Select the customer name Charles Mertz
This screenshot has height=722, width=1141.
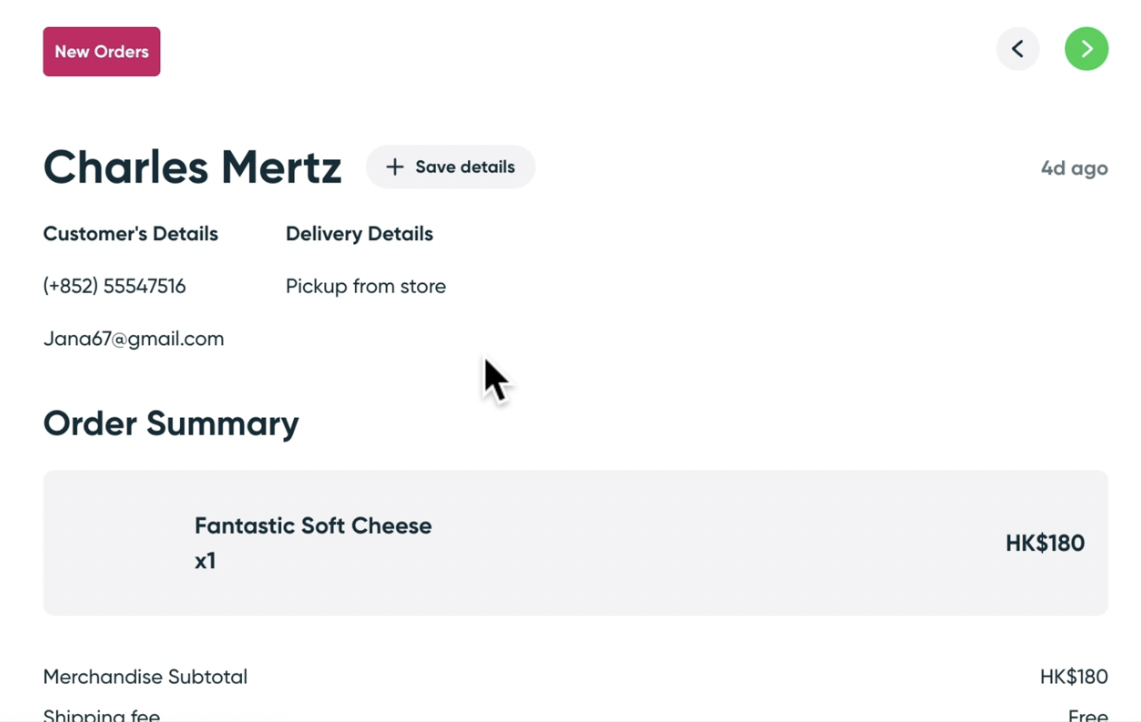192,167
